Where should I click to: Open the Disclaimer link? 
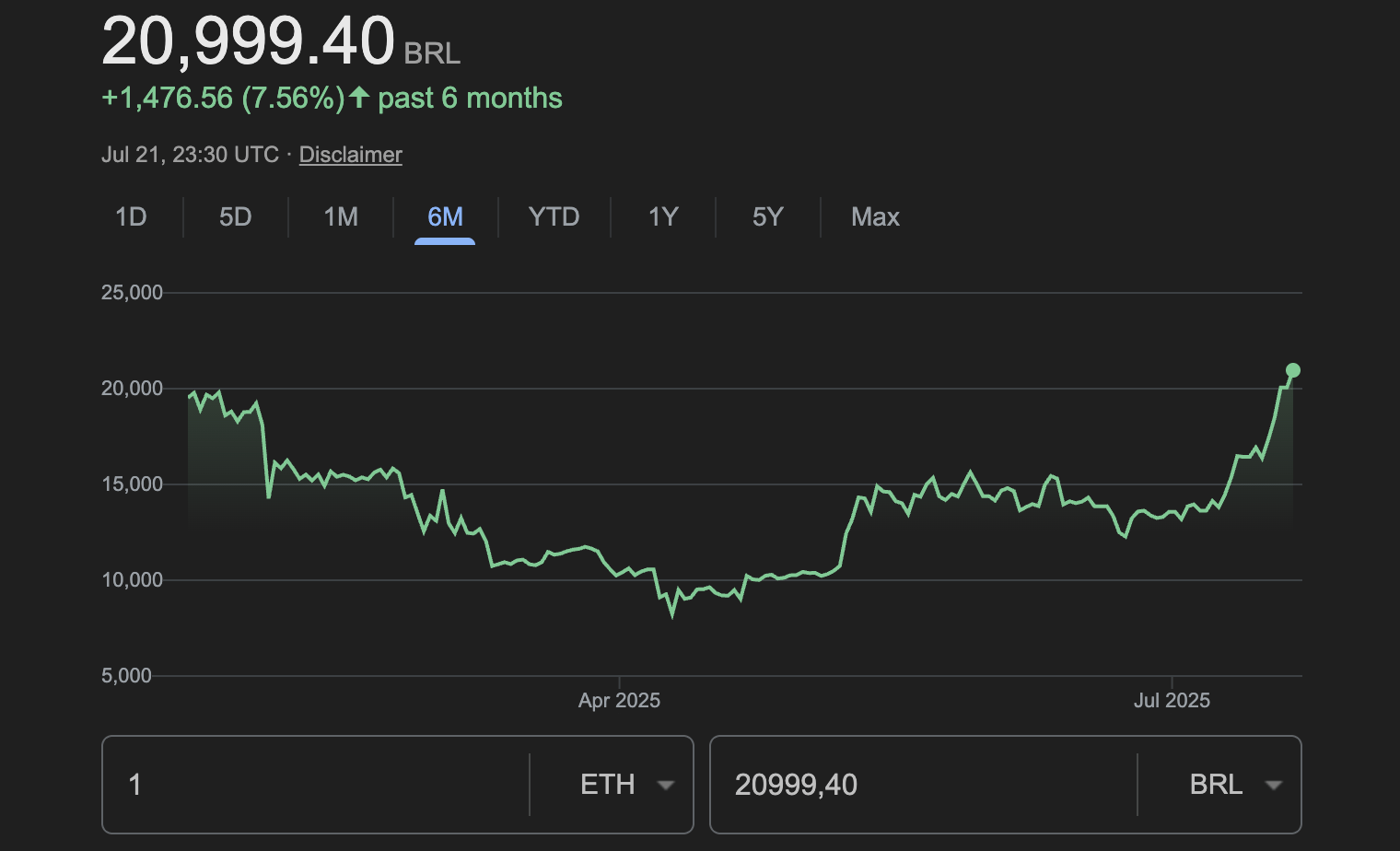(x=351, y=155)
